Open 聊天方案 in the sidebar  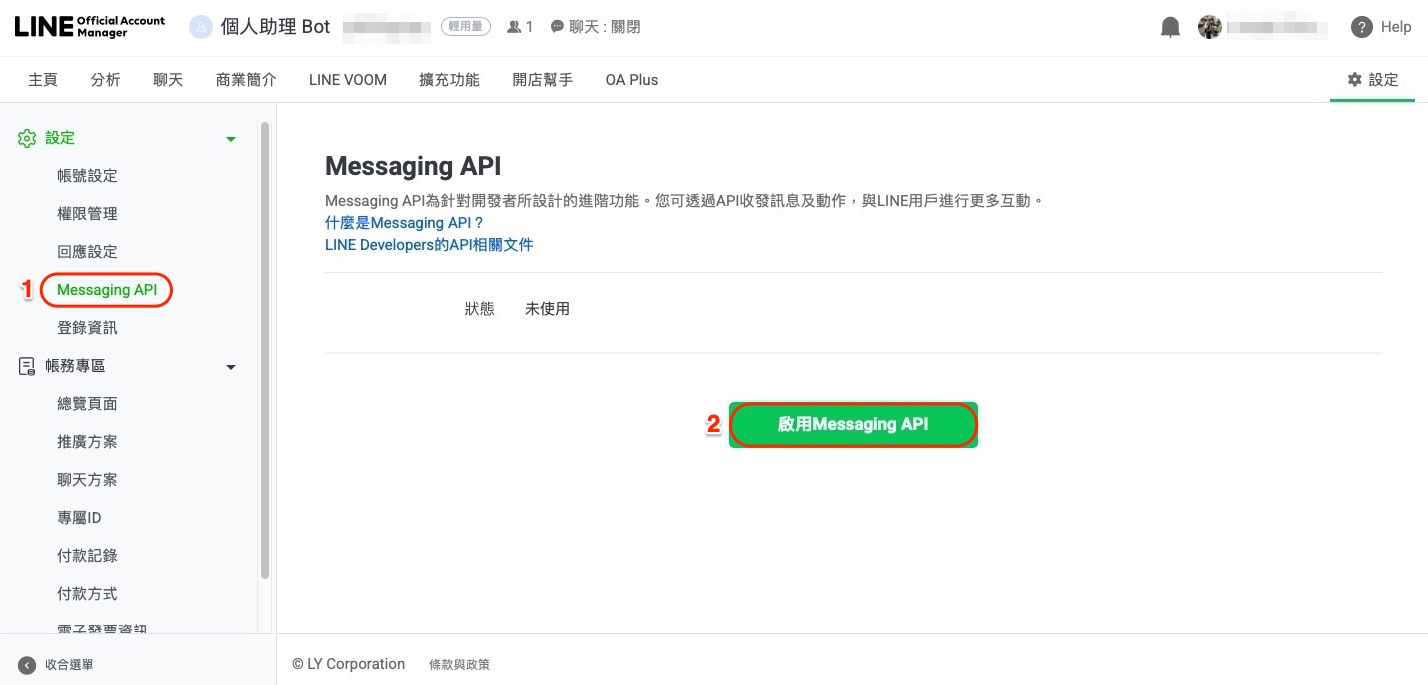click(x=87, y=480)
